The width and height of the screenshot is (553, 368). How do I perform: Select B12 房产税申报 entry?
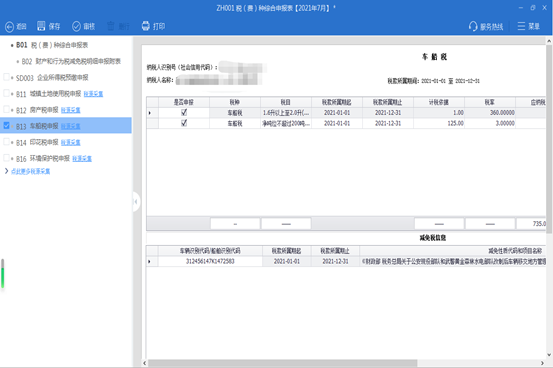point(37,110)
